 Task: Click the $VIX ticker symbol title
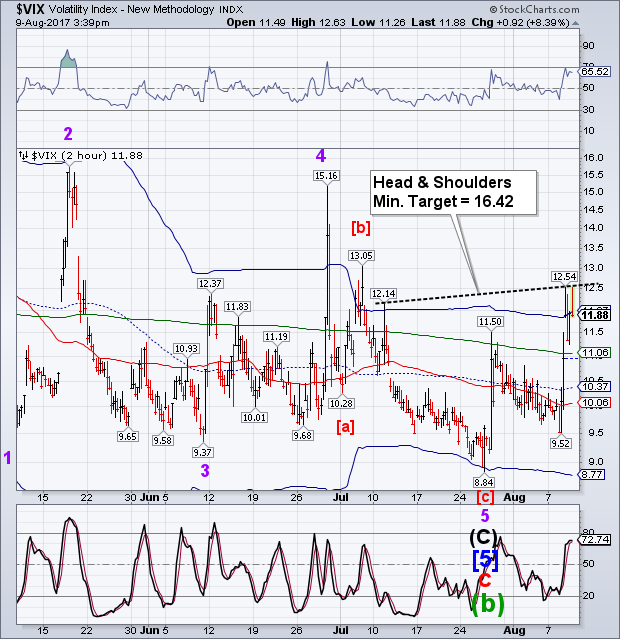(x=21, y=8)
